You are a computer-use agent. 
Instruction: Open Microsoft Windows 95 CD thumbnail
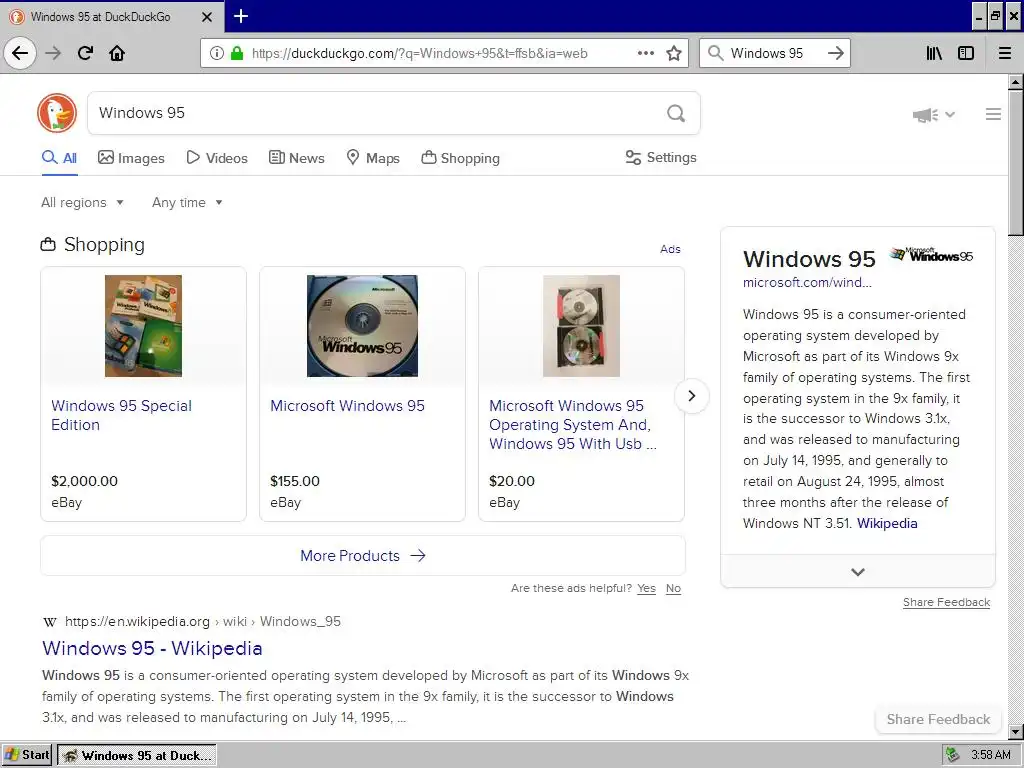[x=362, y=326]
